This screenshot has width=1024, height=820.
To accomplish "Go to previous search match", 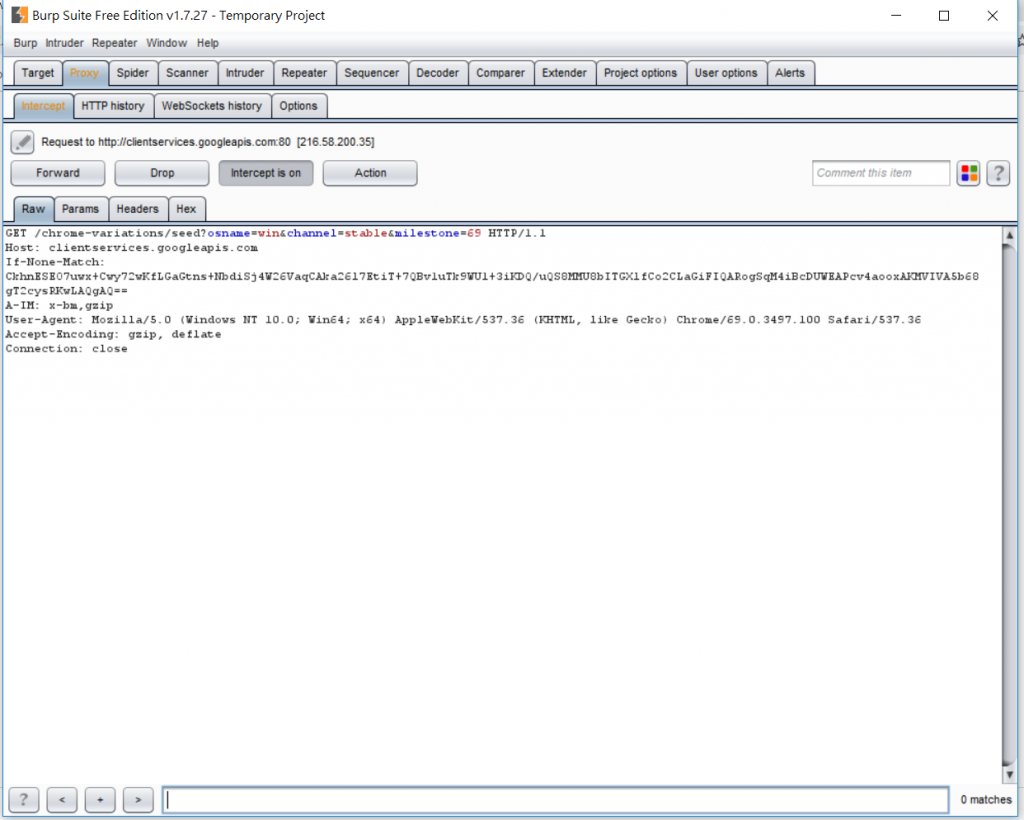I will coord(62,799).
